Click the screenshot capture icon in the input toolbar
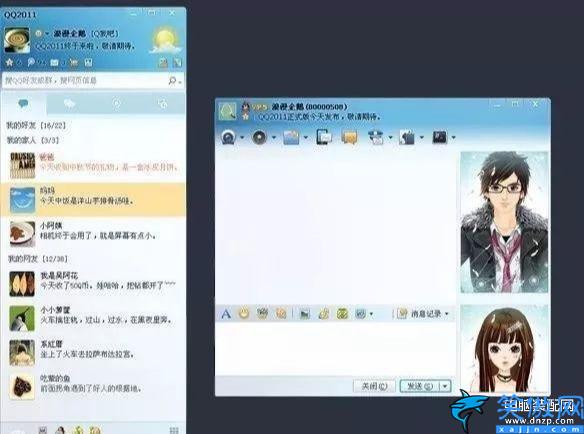584x434 pixels. pos(361,314)
